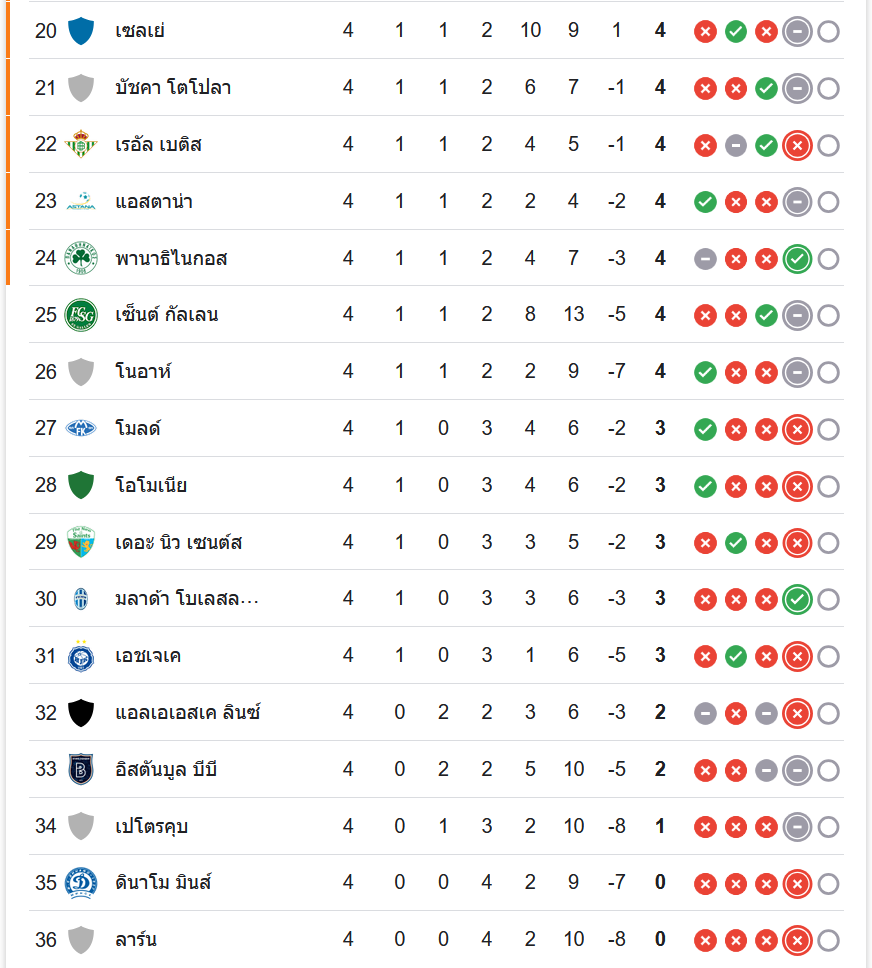872x968 pixels.
Task: Click Noah's (โนอาห์) green win icon
Action: point(705,373)
